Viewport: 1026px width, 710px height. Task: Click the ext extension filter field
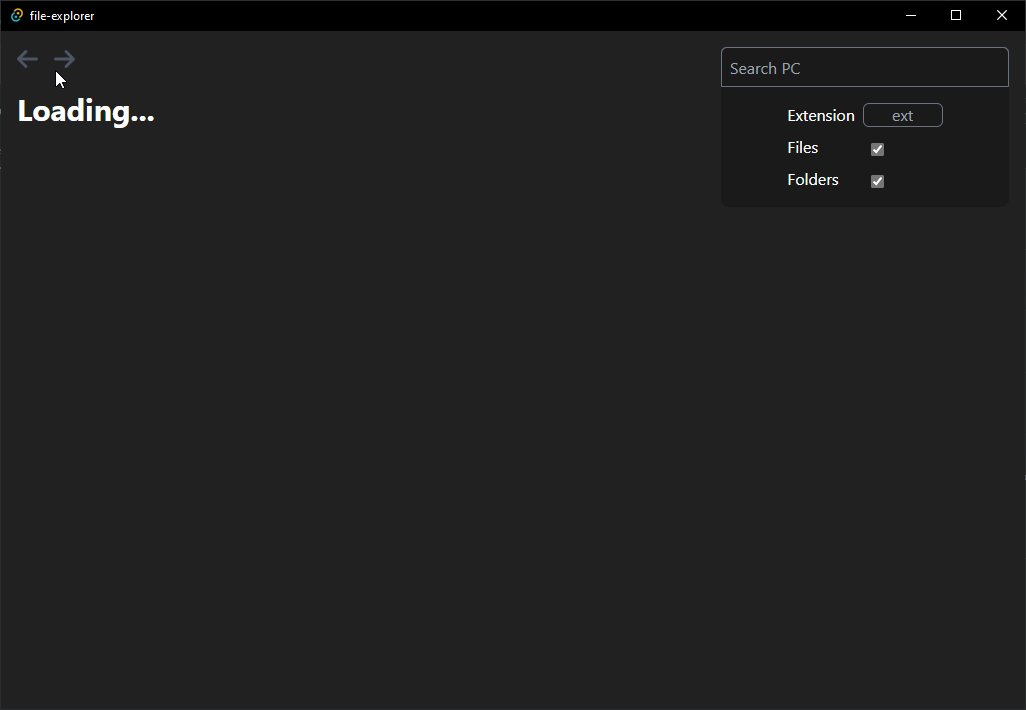902,115
